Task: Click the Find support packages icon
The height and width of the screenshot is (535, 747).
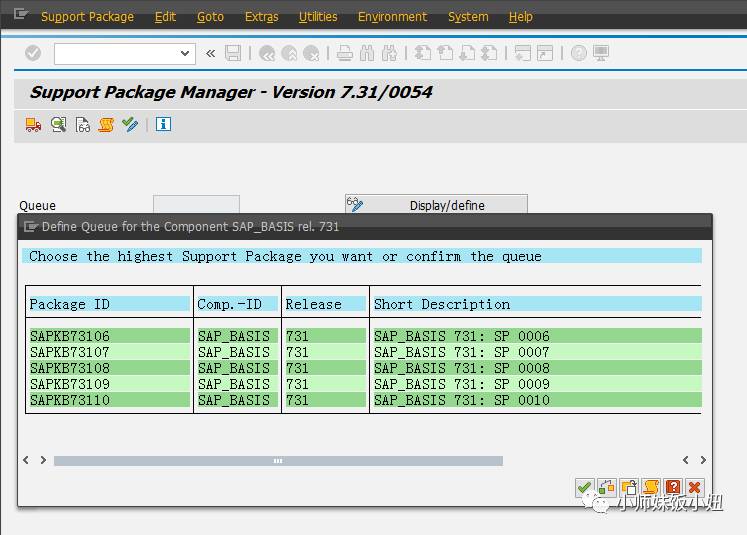Action: click(x=59, y=125)
